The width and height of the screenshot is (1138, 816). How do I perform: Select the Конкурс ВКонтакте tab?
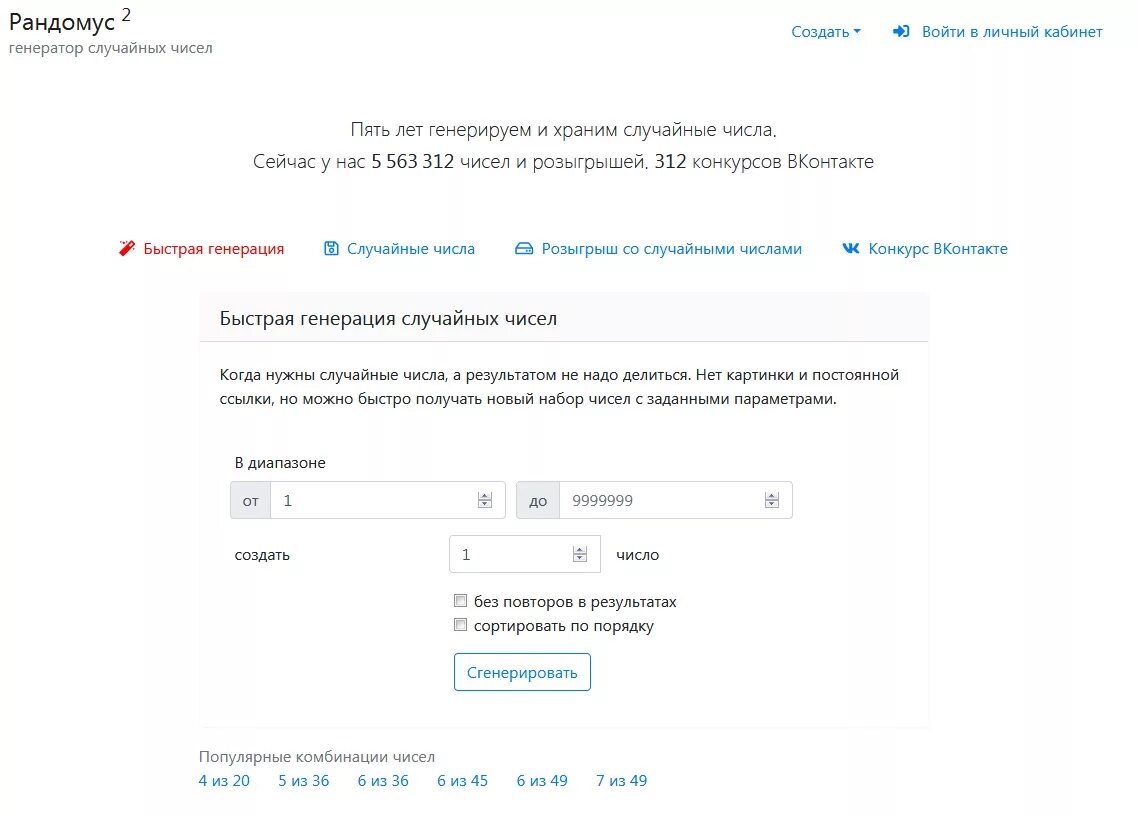(x=938, y=249)
